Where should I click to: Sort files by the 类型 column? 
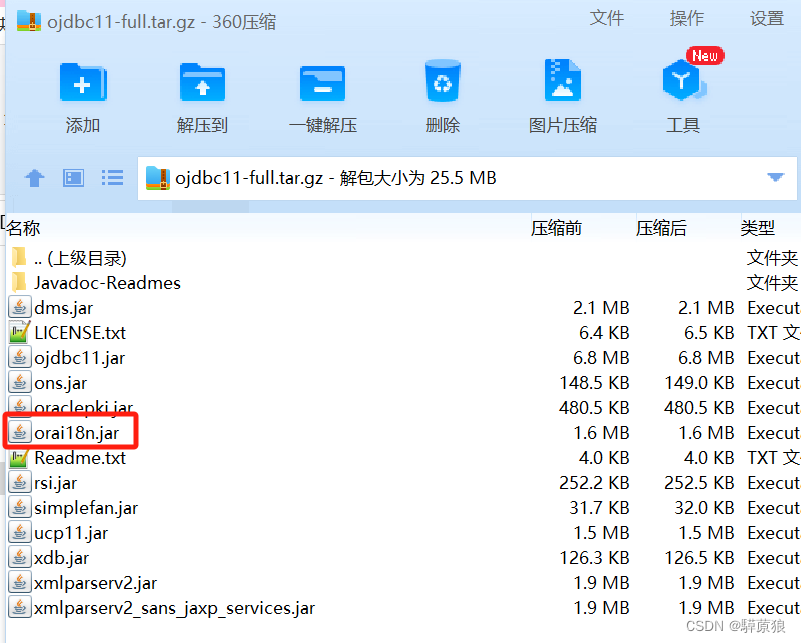[759, 228]
